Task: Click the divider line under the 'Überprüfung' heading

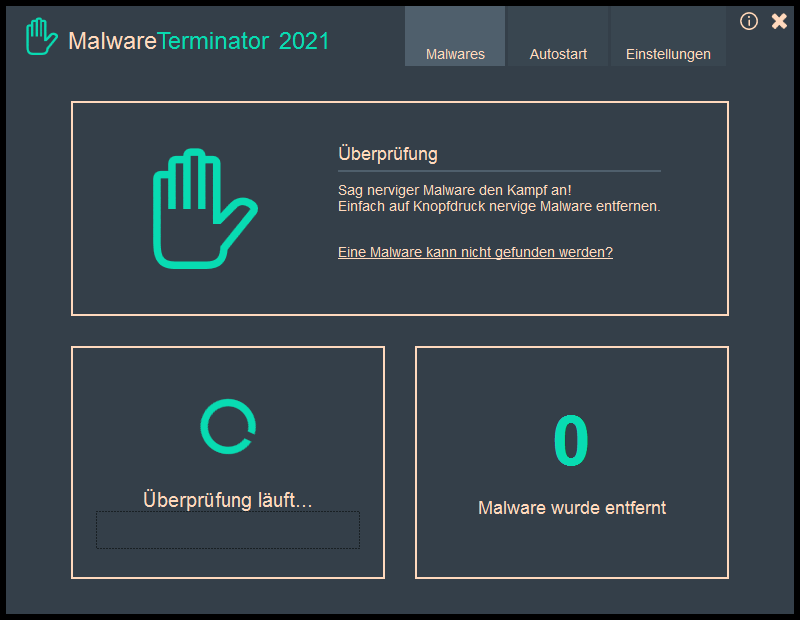Action: pos(499,171)
